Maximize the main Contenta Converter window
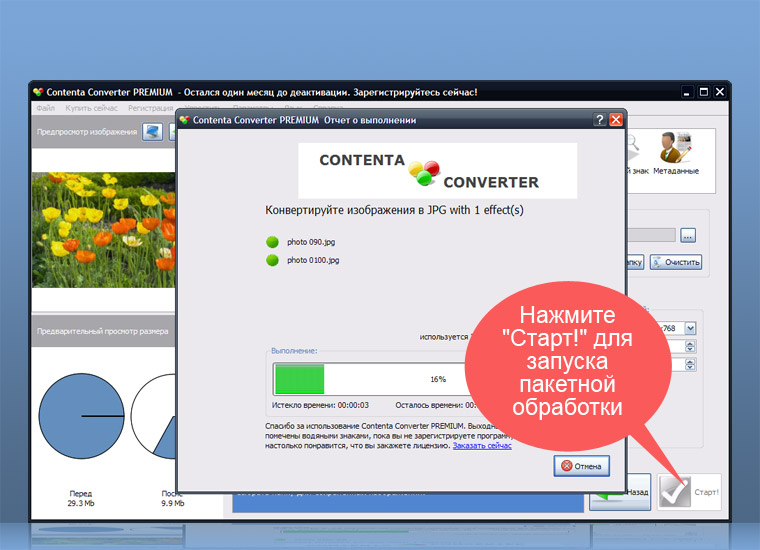This screenshot has height=550, width=760. coord(703,92)
